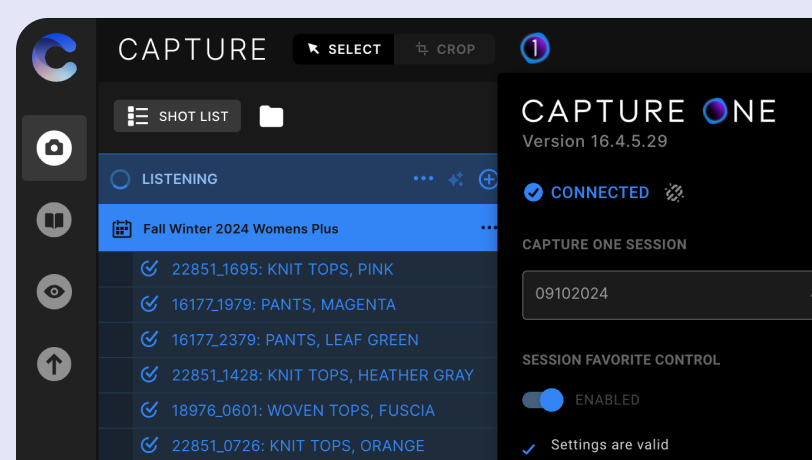
Task: Activate the Select tool
Action: pyautogui.click(x=344, y=49)
